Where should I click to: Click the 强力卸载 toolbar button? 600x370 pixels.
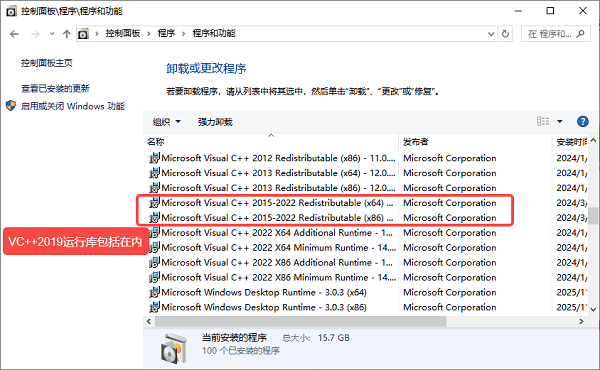point(215,122)
